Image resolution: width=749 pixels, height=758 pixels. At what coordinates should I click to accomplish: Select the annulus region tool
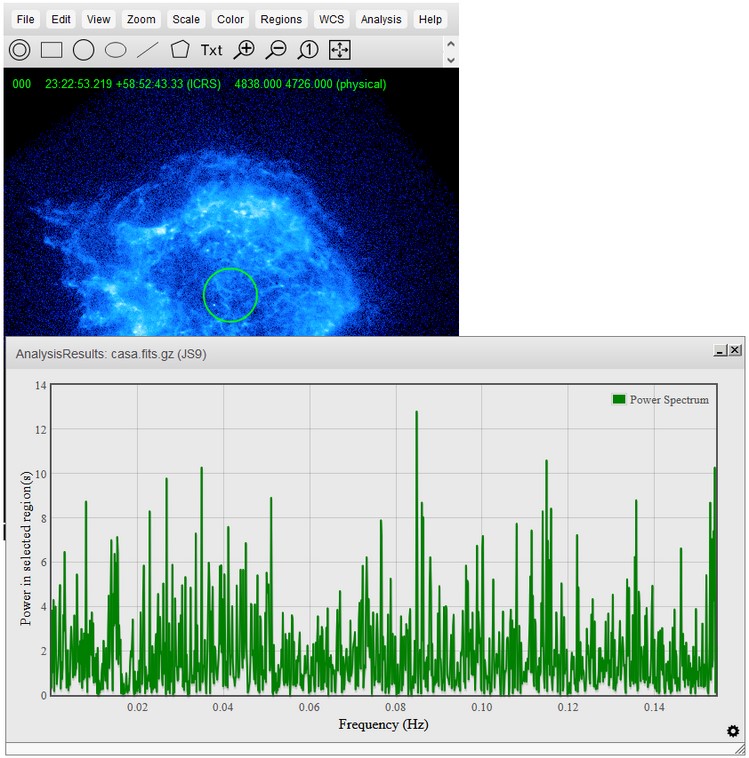(20, 50)
